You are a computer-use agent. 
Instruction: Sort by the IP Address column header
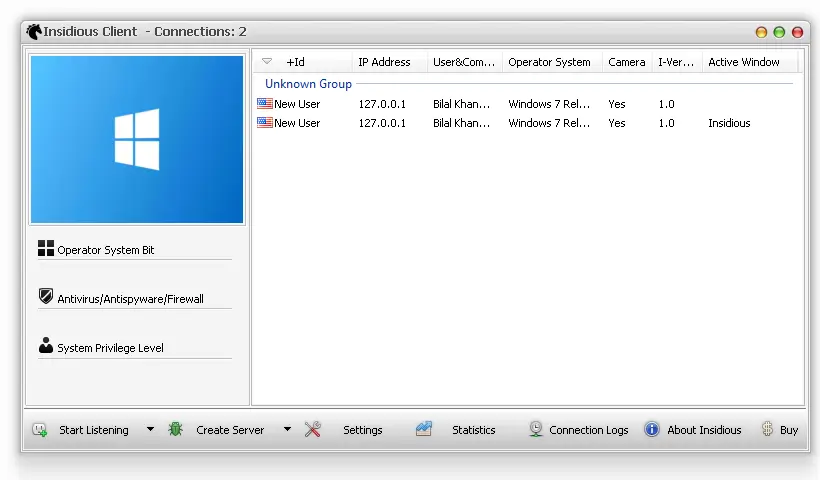(x=384, y=62)
